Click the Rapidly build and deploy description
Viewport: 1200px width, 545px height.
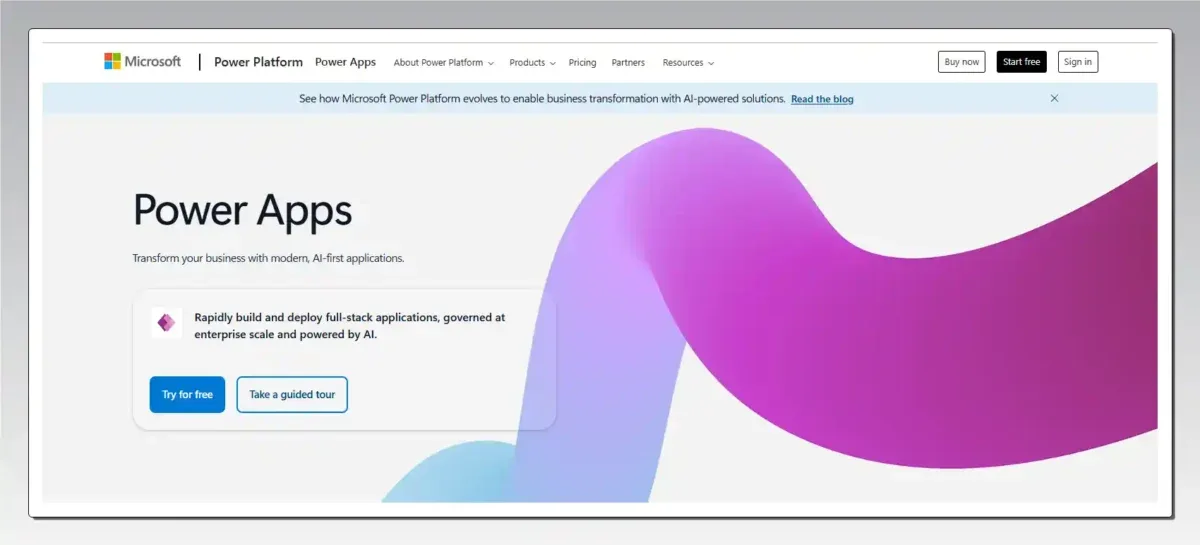tap(350, 326)
